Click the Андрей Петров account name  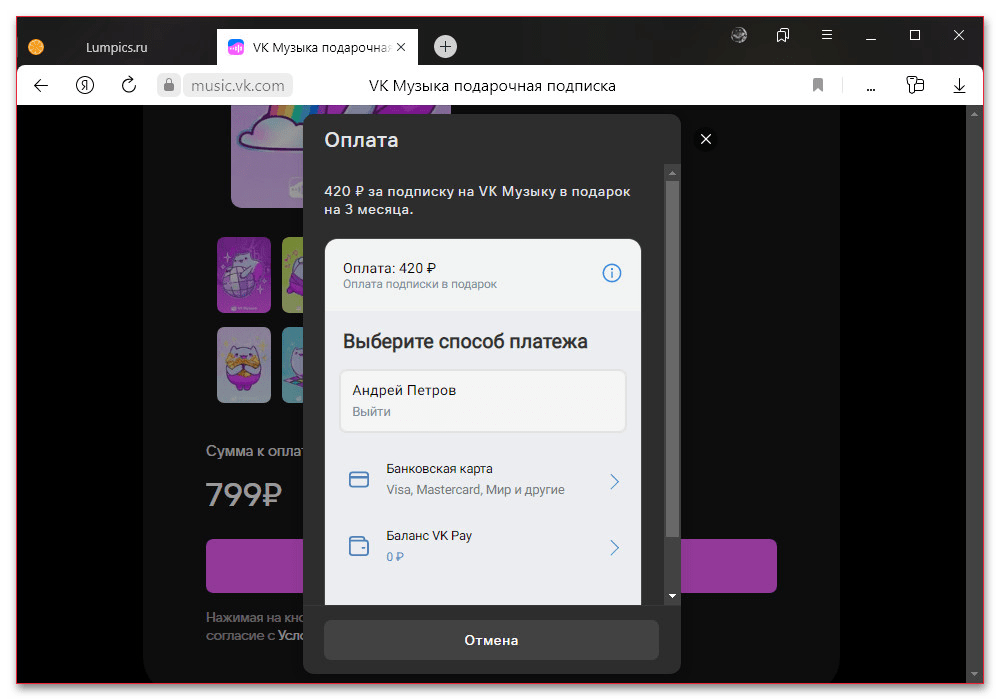pos(404,390)
